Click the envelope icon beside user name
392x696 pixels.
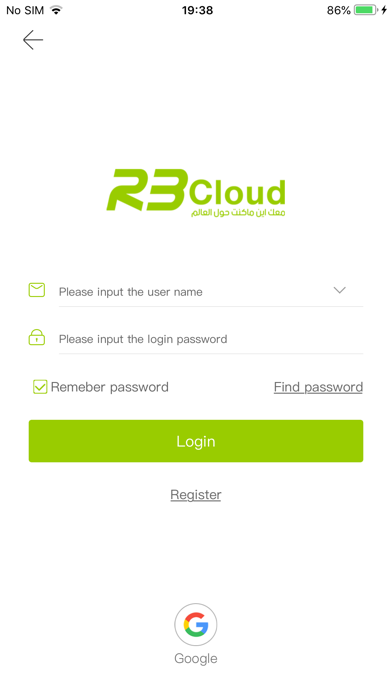pos(37,290)
